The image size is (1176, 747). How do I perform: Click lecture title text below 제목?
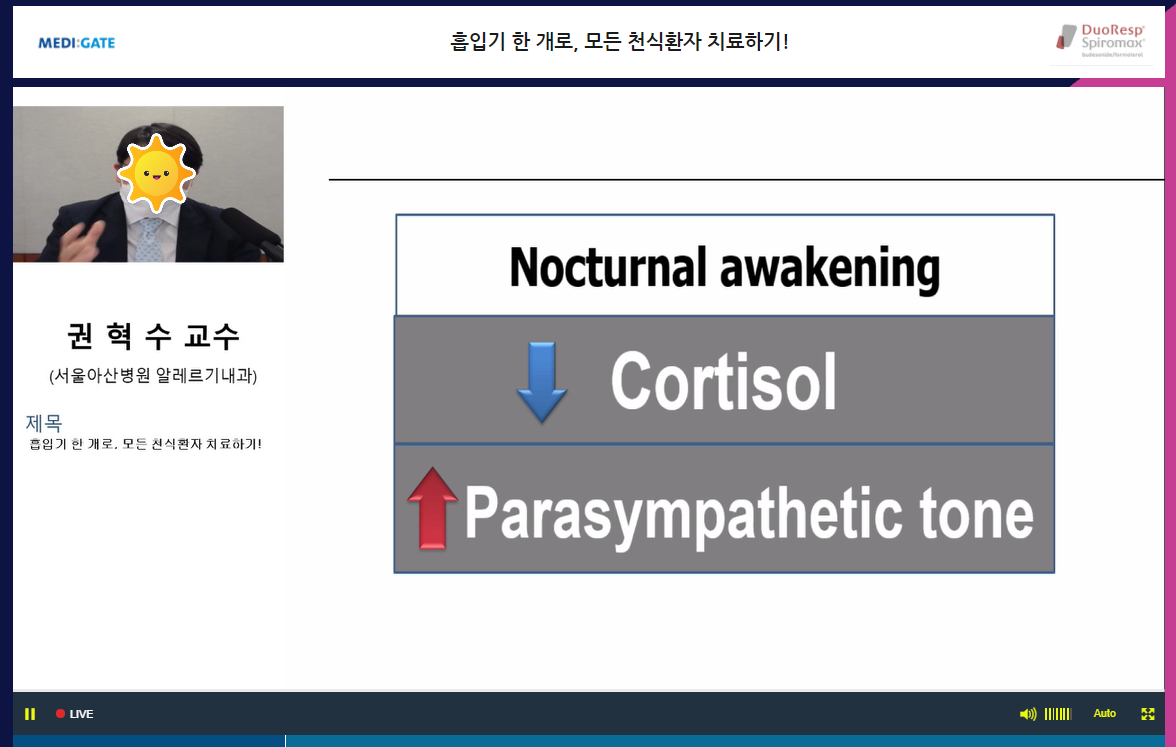[146, 443]
